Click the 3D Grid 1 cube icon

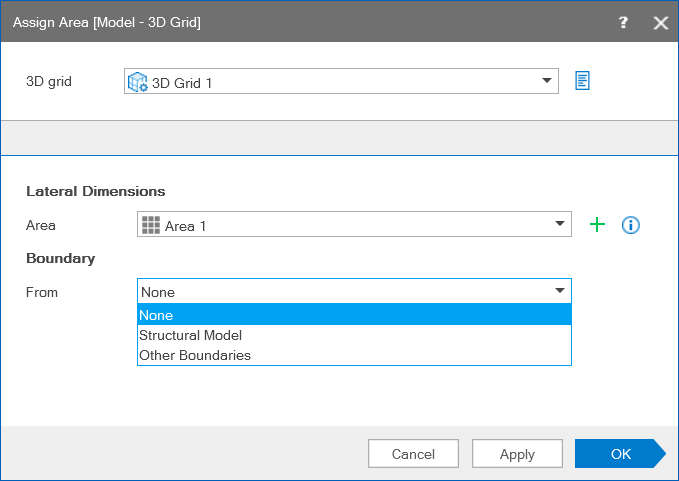(x=138, y=82)
